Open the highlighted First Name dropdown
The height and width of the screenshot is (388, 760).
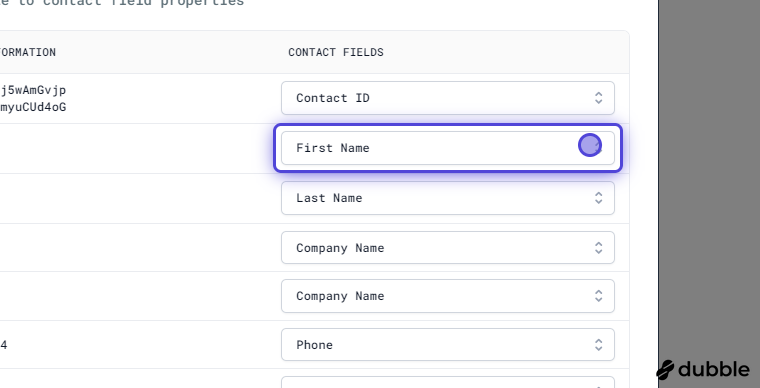tap(448, 148)
